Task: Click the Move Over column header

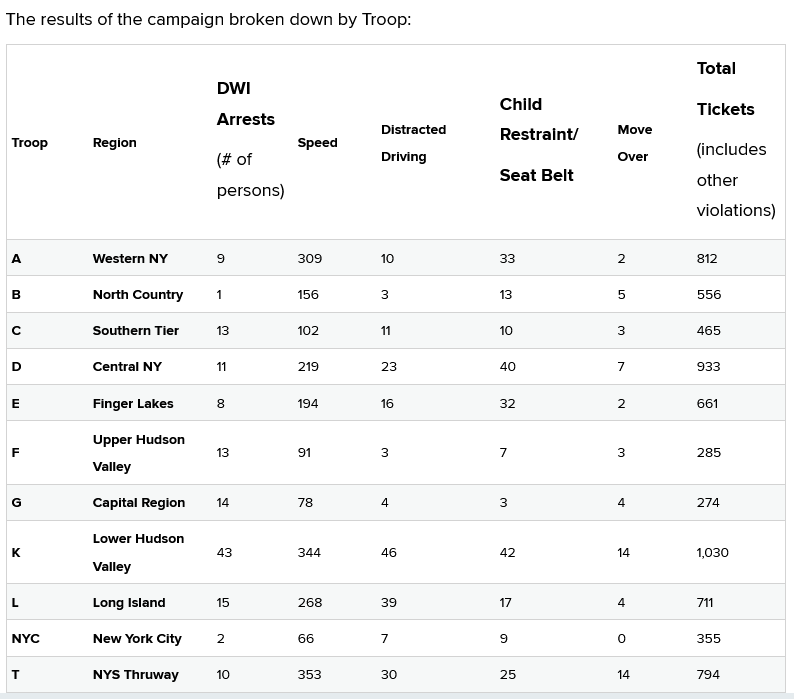Action: (x=634, y=143)
